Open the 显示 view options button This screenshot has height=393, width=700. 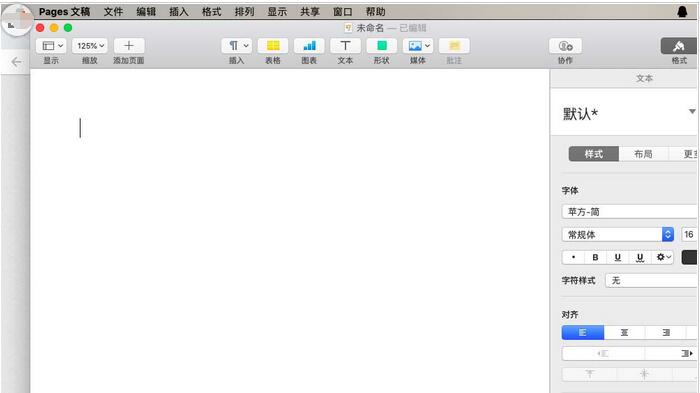click(51, 46)
